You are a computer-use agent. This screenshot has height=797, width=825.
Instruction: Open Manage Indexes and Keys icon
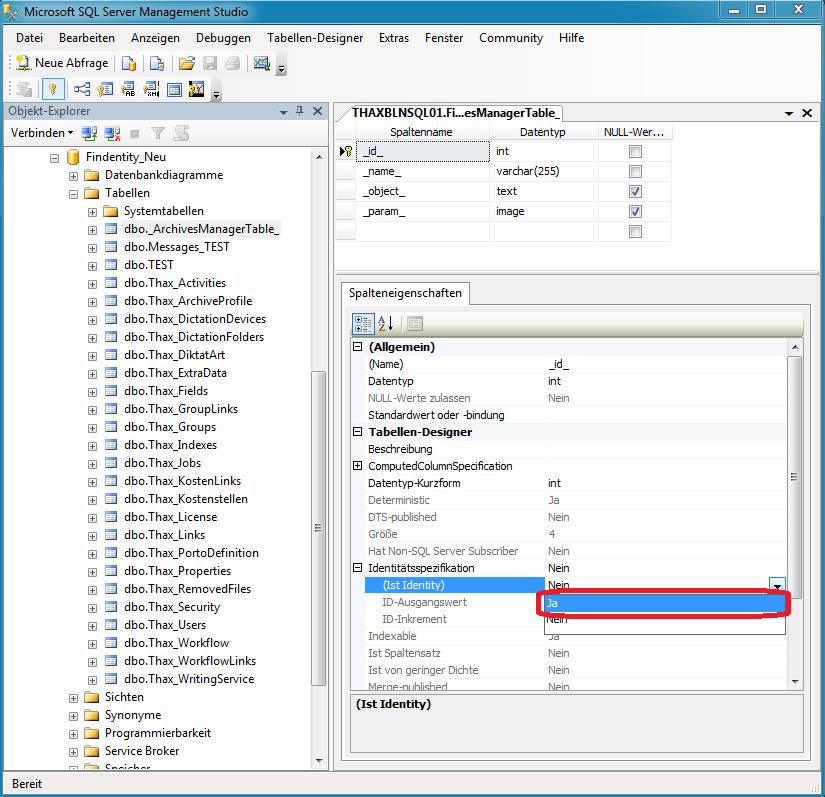(105, 89)
